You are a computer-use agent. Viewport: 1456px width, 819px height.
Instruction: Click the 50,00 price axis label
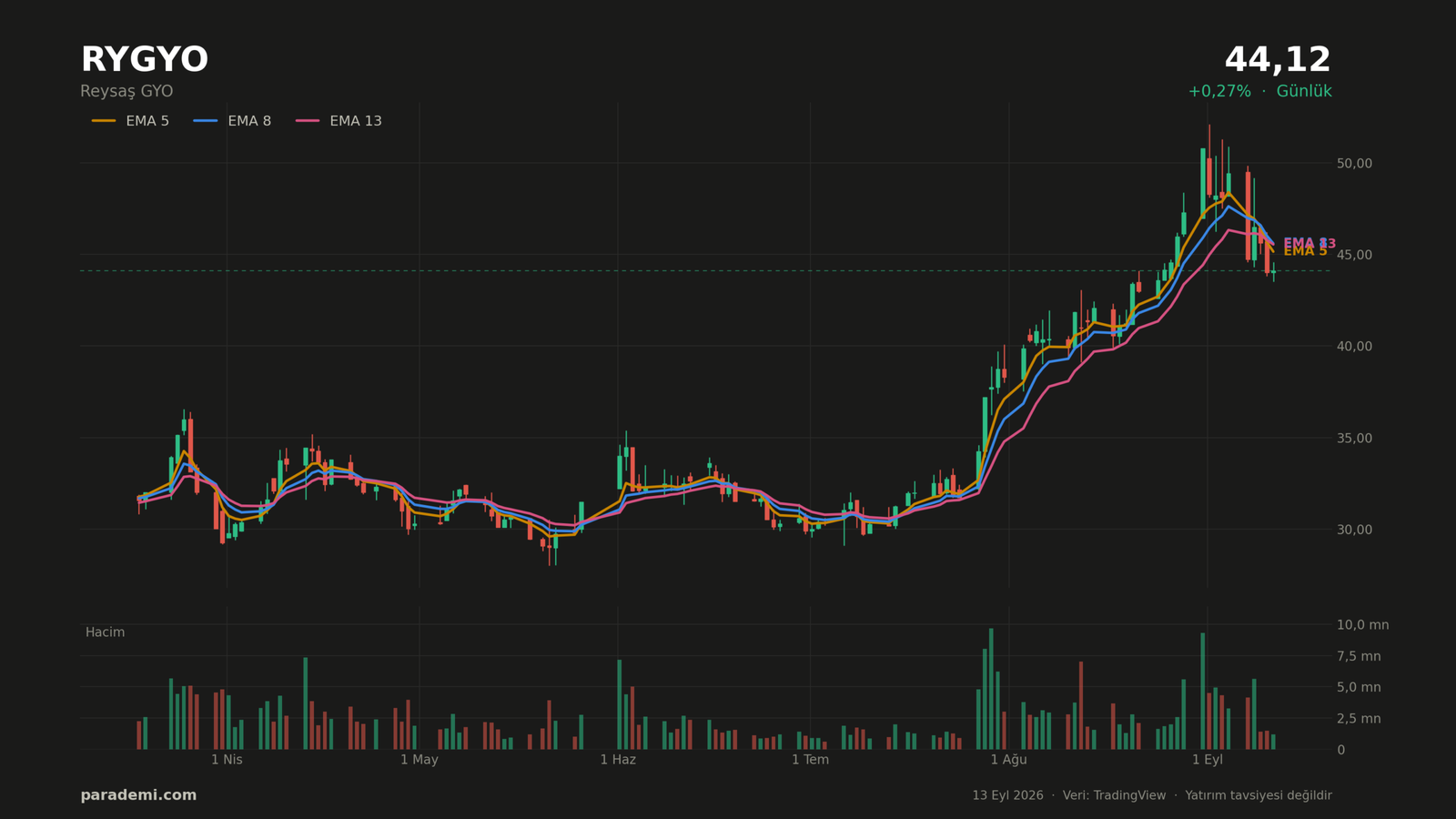point(1354,164)
